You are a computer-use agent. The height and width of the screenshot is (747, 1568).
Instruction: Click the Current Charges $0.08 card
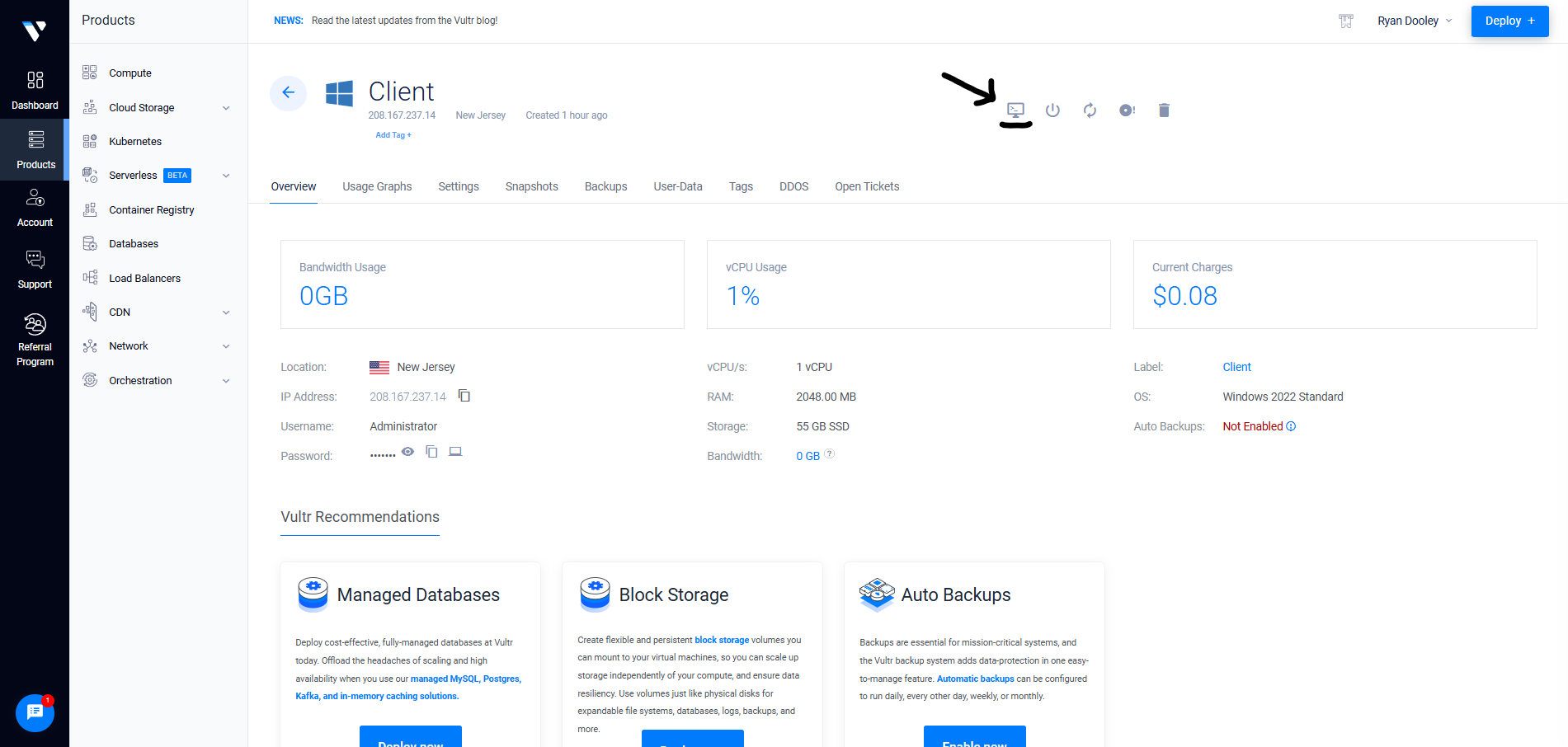pos(1335,284)
